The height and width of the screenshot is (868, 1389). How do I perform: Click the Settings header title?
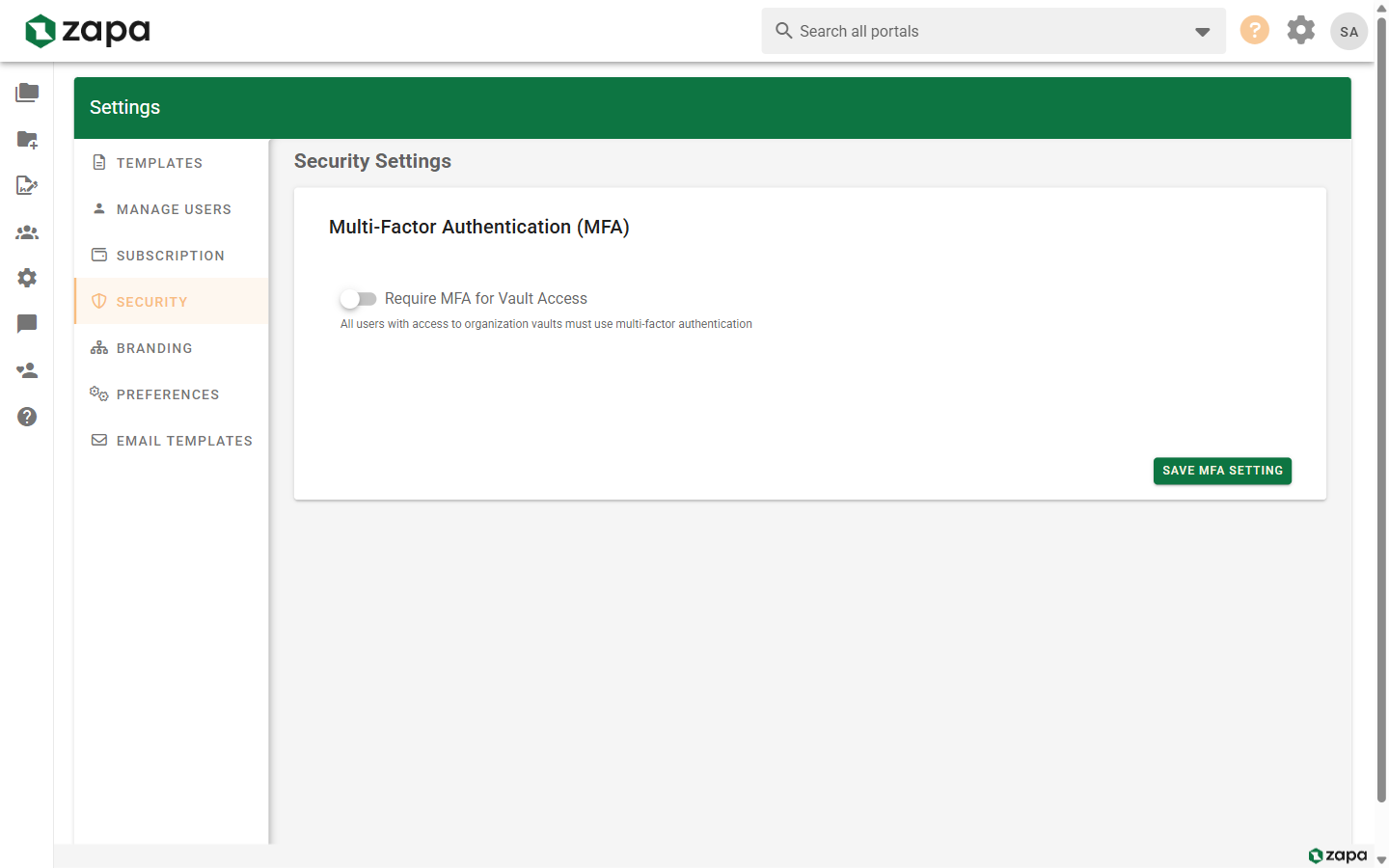[x=124, y=107]
